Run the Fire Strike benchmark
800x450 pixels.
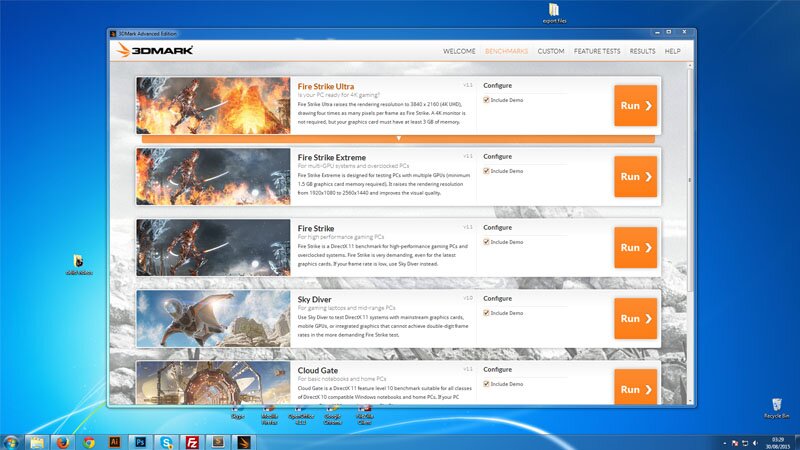[636, 247]
